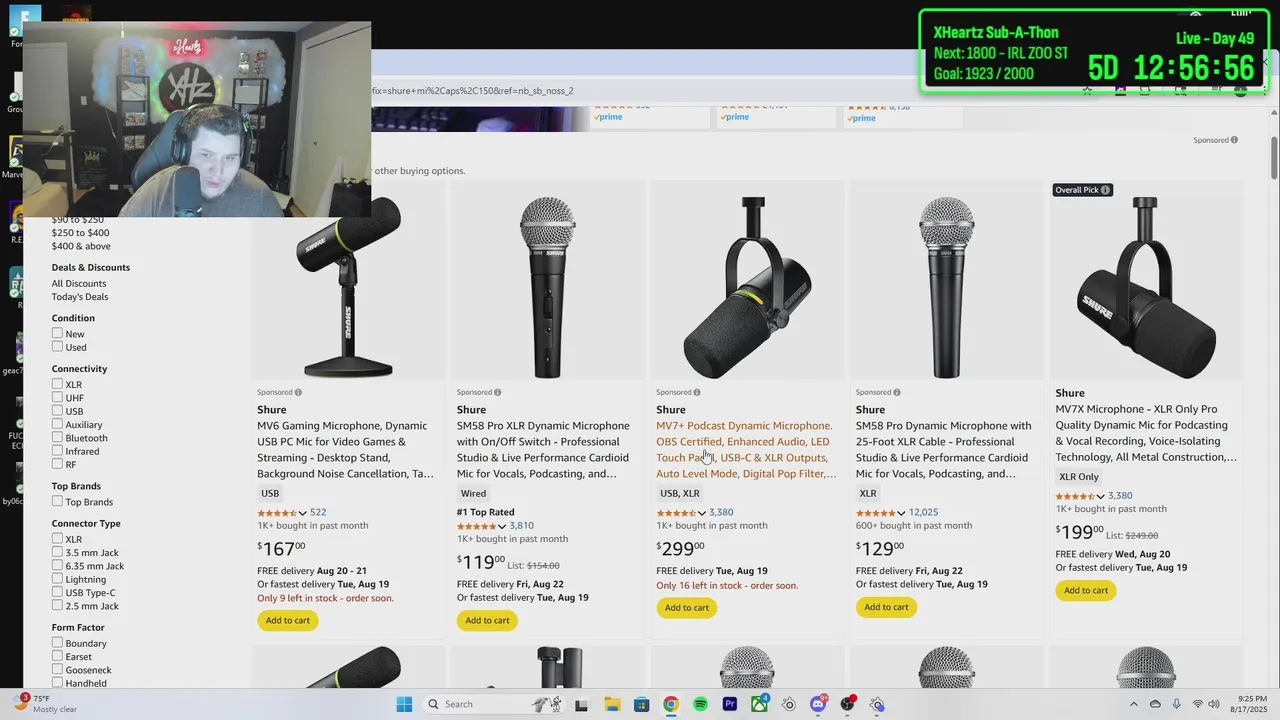Open Adobe Premiere Pro from the taskbar
This screenshot has height=720, width=1280.
730,704
